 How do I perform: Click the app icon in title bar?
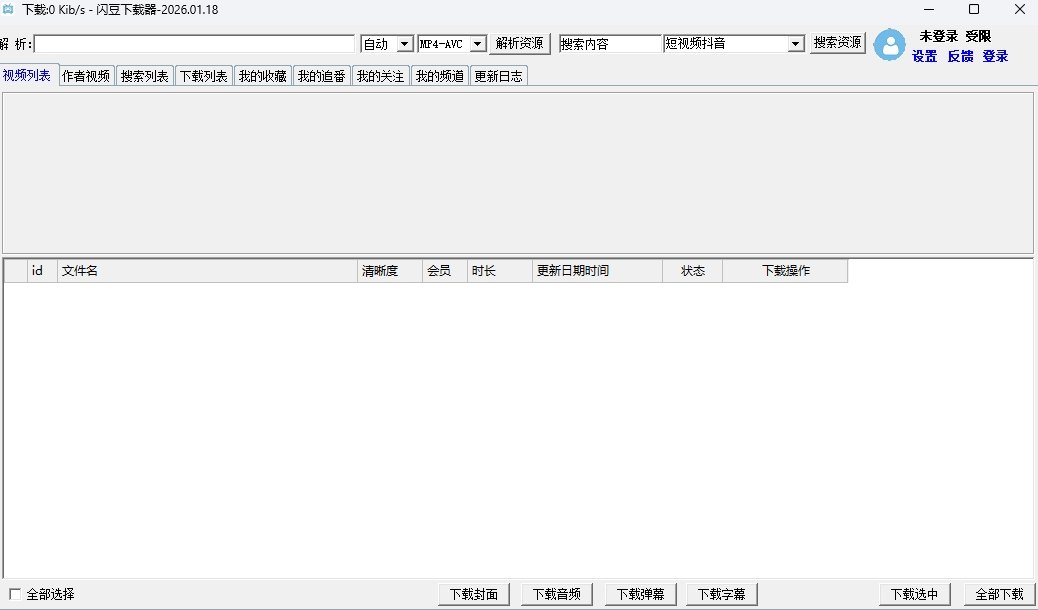click(x=9, y=10)
